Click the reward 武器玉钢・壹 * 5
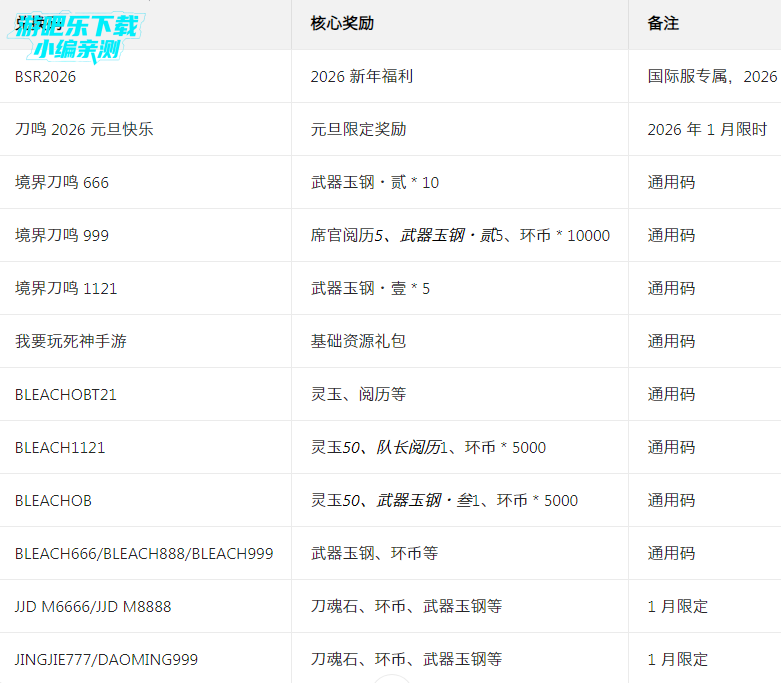 (x=370, y=288)
